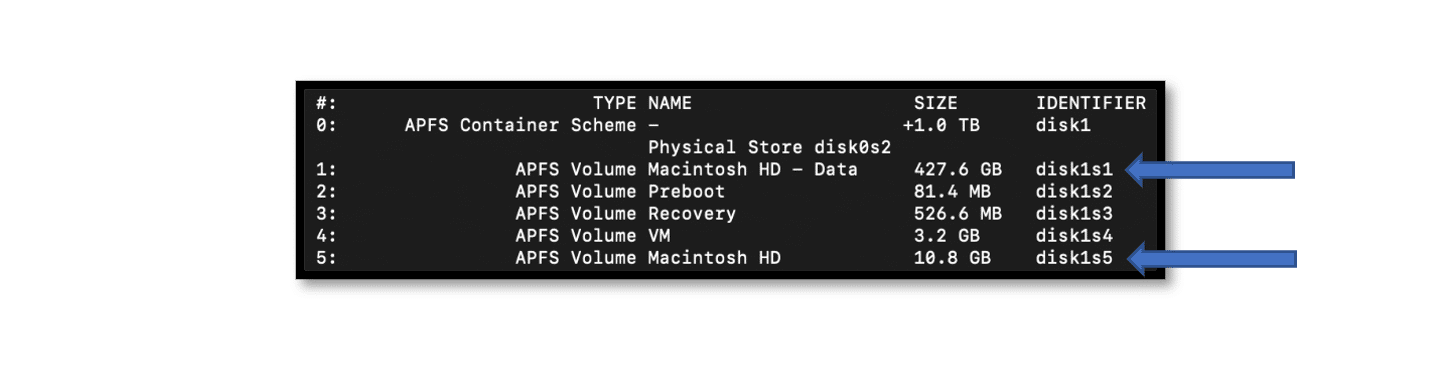Click the Physical Store disk0s2 line
Image resolution: width=1453 pixels, height=376 pixels.
[769, 148]
